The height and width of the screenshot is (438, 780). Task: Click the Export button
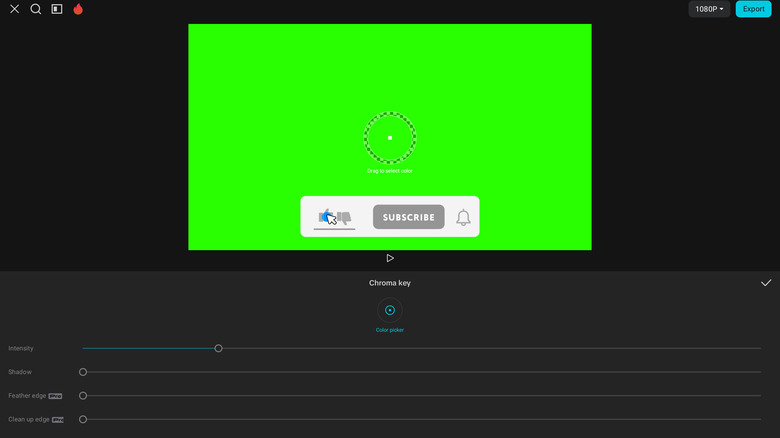(753, 9)
